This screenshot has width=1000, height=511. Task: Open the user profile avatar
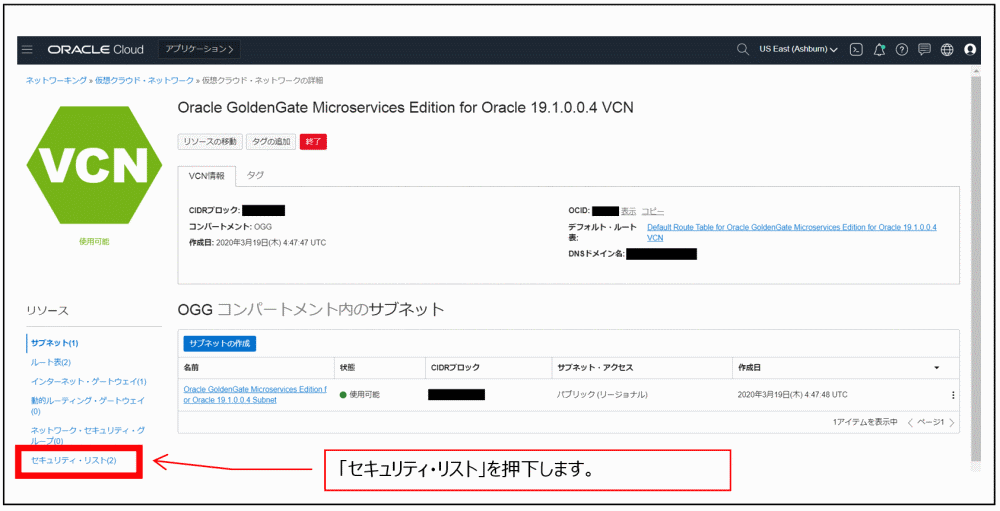pyautogui.click(x=970, y=50)
